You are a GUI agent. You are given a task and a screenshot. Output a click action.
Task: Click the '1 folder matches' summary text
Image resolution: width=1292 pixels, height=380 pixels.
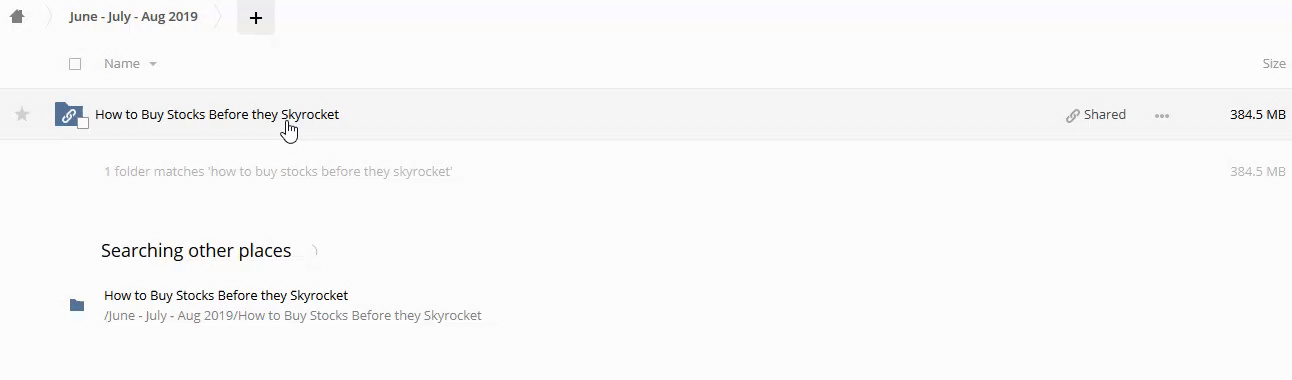coord(278,172)
